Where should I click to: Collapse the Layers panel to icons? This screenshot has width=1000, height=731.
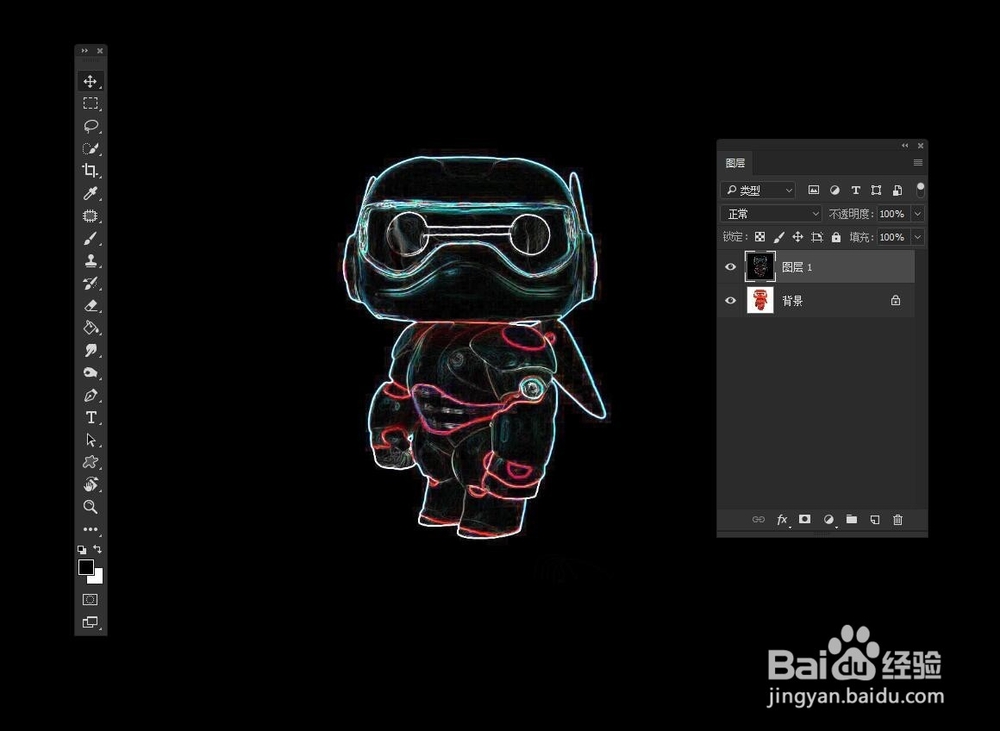coord(904,145)
